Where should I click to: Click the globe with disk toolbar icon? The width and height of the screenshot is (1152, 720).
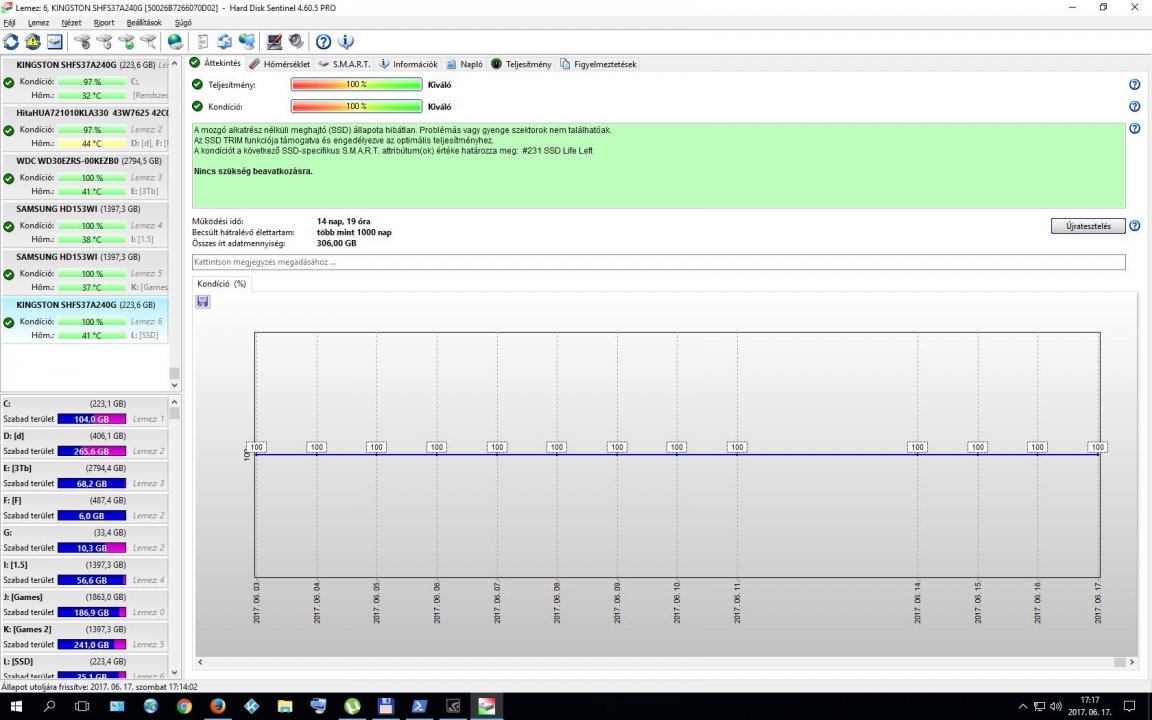pyautogui.click(x=175, y=42)
